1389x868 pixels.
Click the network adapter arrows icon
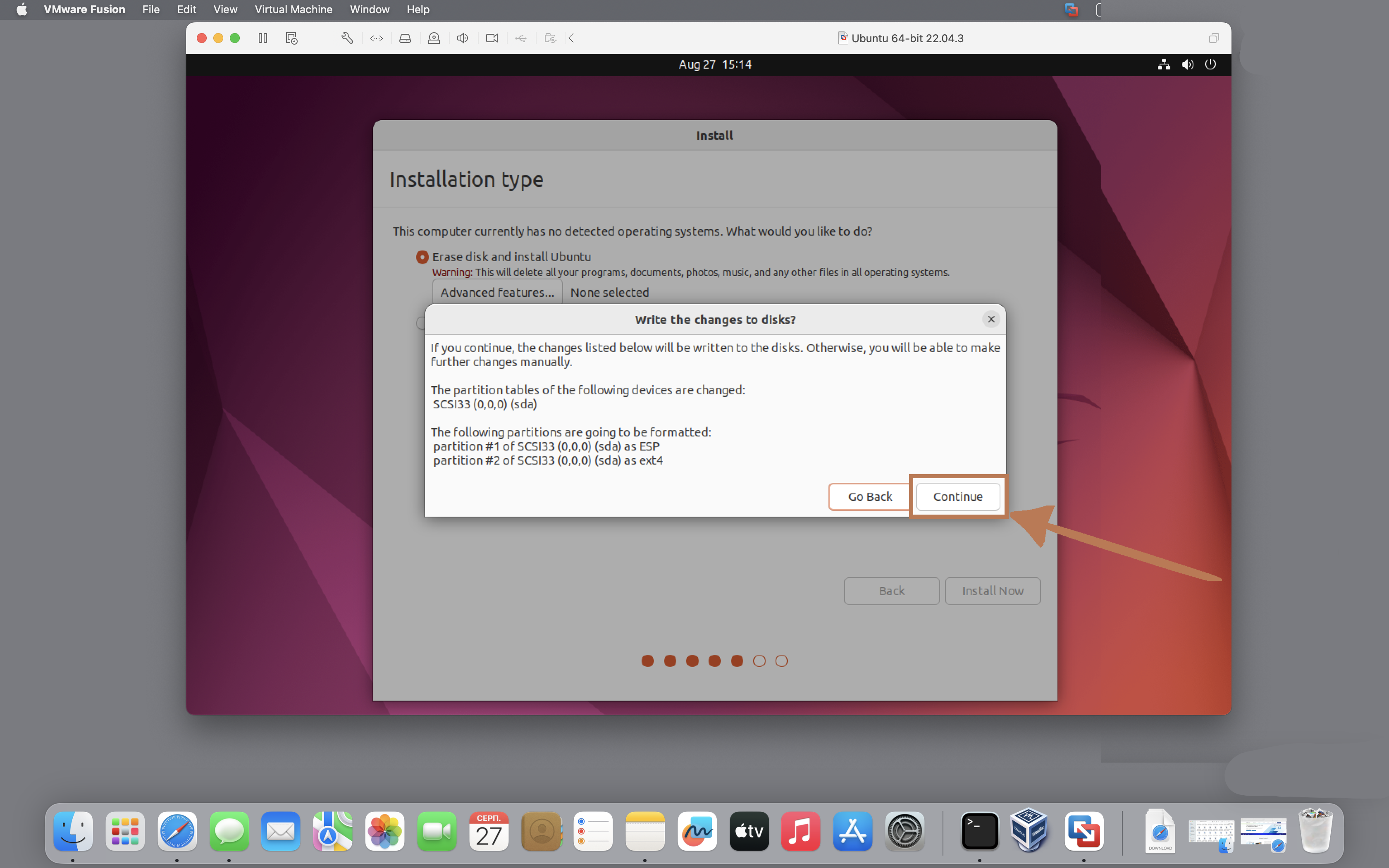click(377, 38)
